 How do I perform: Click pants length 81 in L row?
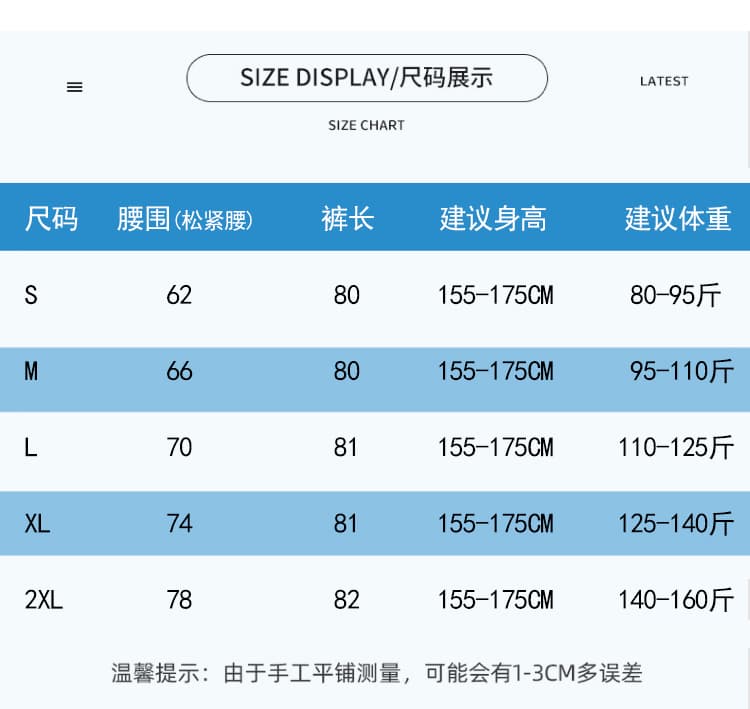coord(345,448)
